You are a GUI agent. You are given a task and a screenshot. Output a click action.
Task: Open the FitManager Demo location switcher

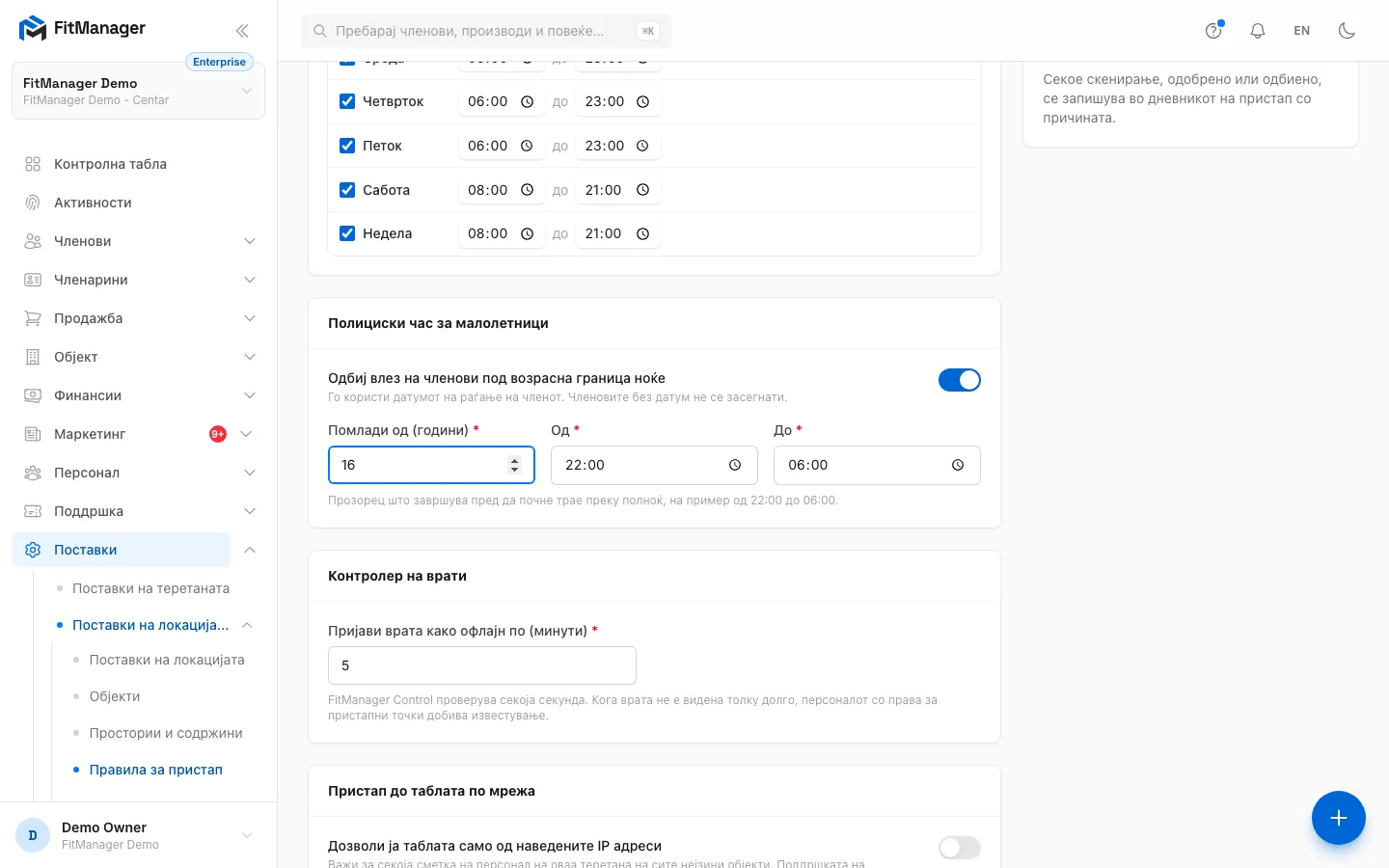pyautogui.click(x=138, y=92)
